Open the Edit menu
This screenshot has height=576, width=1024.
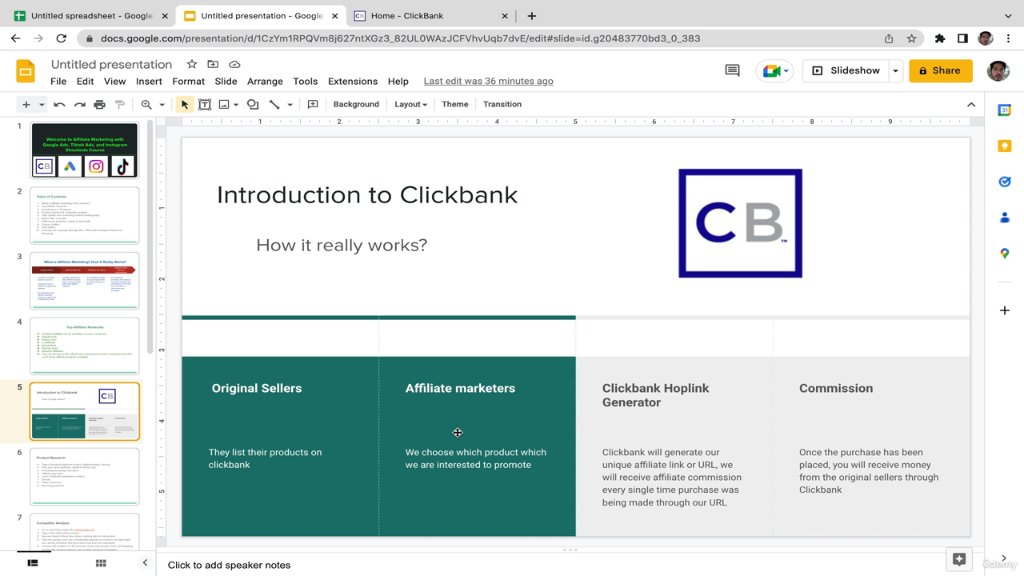[85, 81]
